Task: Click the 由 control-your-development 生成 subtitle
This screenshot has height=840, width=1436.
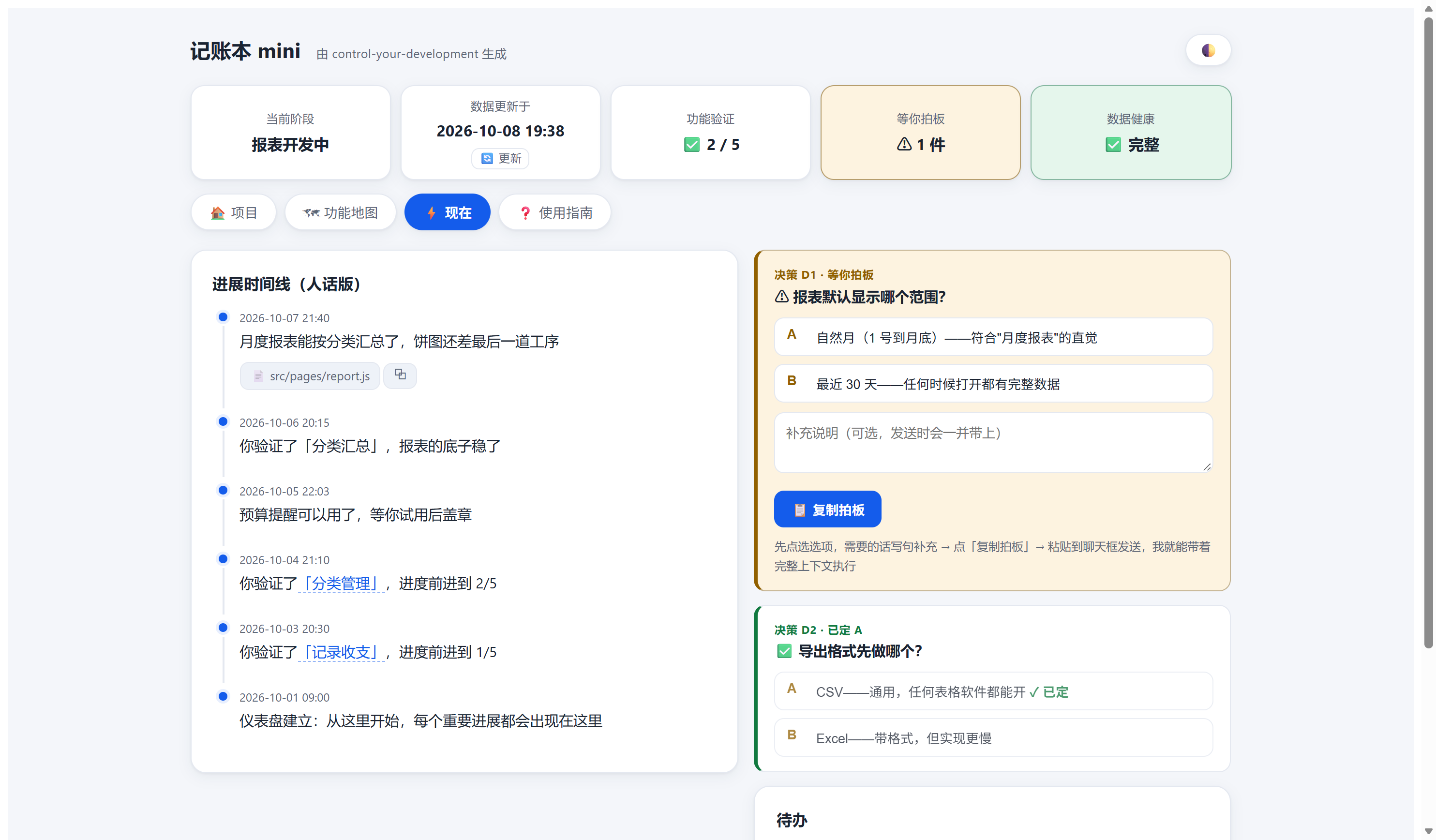Action: click(411, 54)
